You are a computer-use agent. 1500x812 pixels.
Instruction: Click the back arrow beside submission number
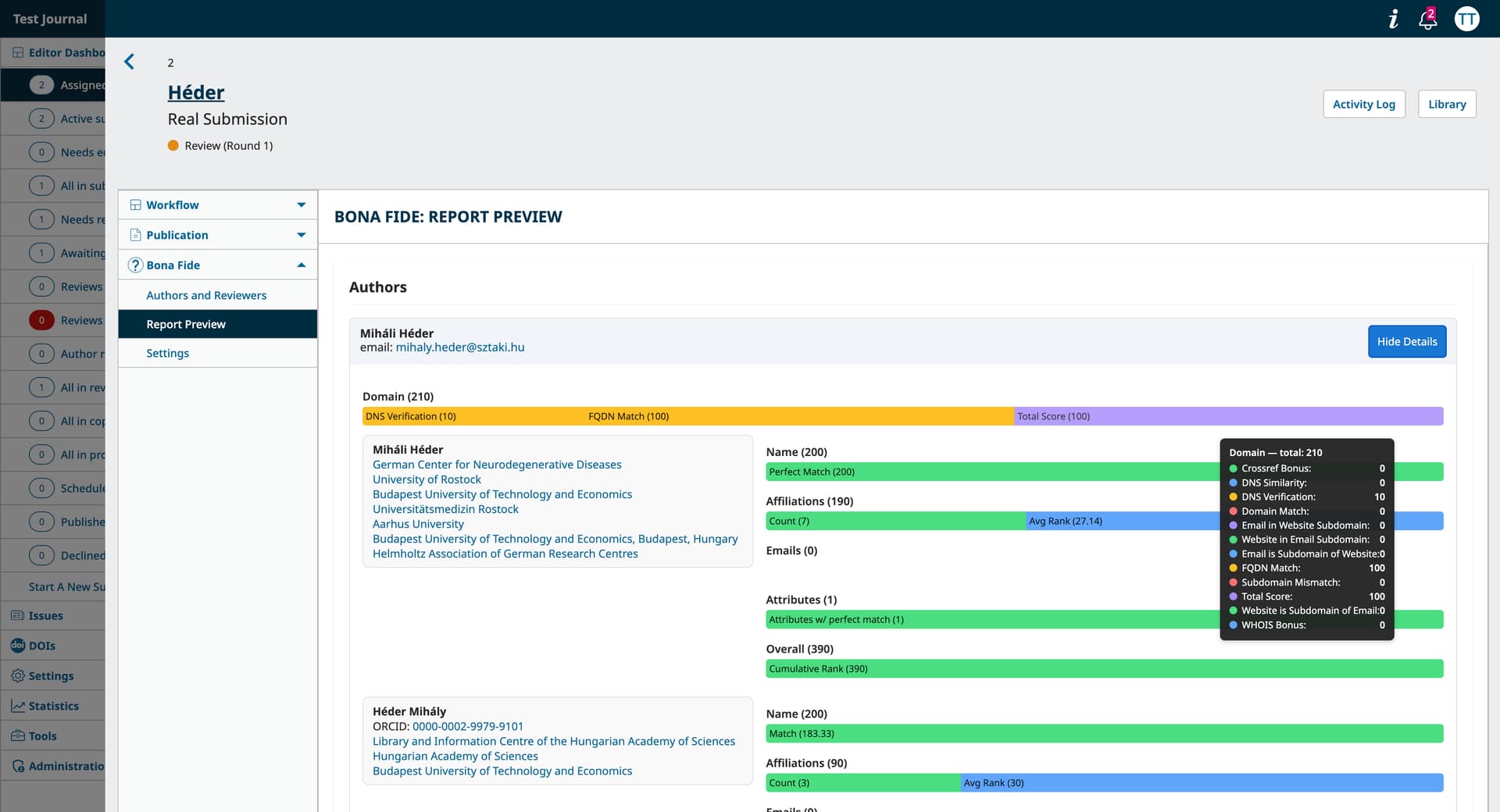click(x=130, y=62)
